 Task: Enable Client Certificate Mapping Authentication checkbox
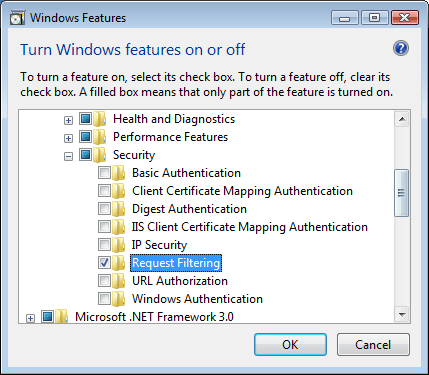pyautogui.click(x=104, y=191)
